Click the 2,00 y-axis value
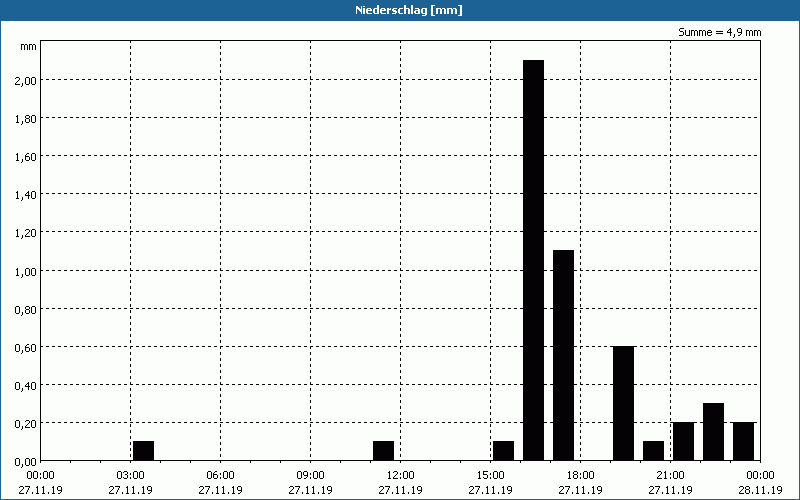800x500 pixels. point(26,80)
